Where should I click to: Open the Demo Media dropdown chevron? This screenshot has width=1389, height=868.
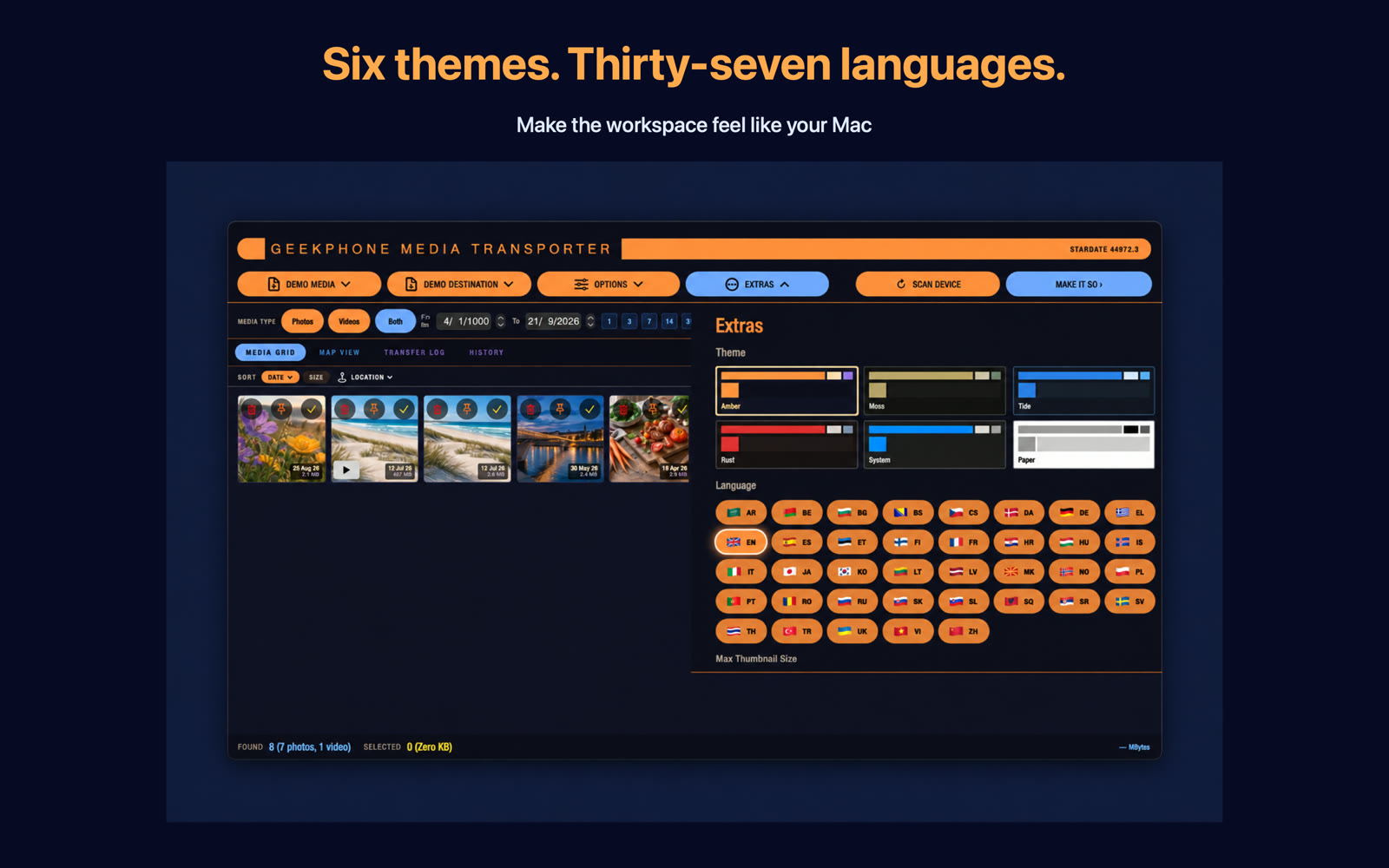click(346, 284)
